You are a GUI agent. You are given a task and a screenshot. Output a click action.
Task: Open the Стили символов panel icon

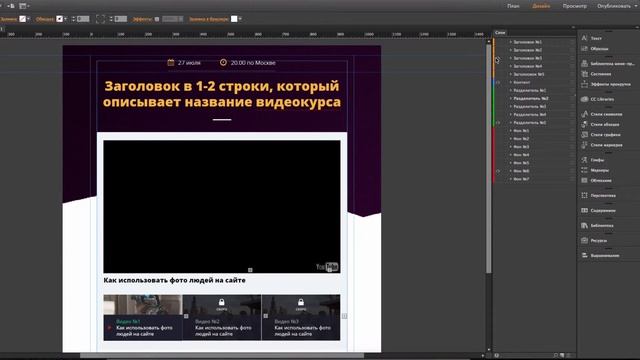(584, 114)
